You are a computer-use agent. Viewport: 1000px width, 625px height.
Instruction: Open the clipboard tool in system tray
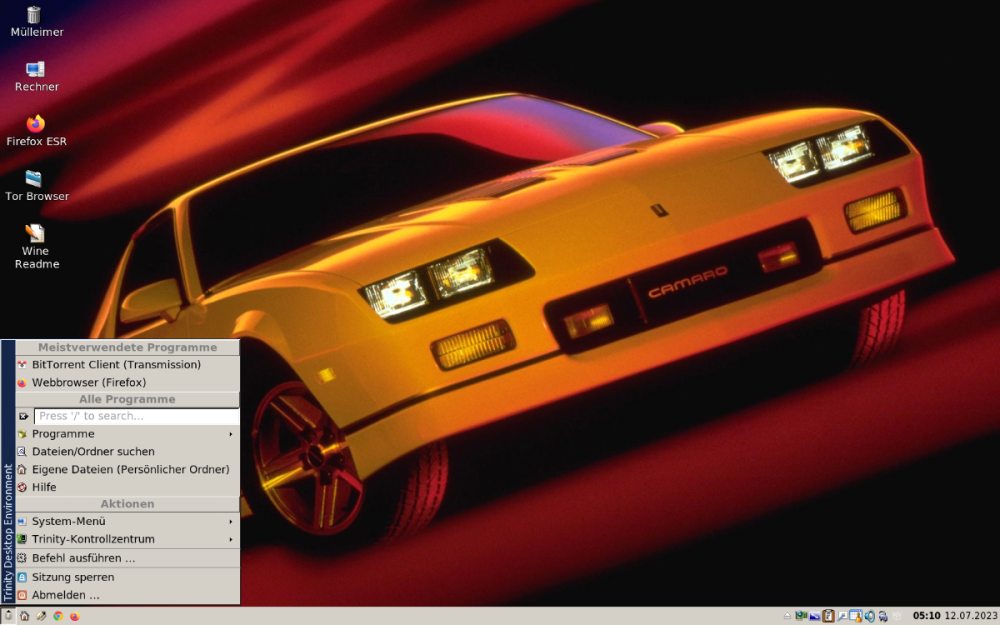[828, 616]
